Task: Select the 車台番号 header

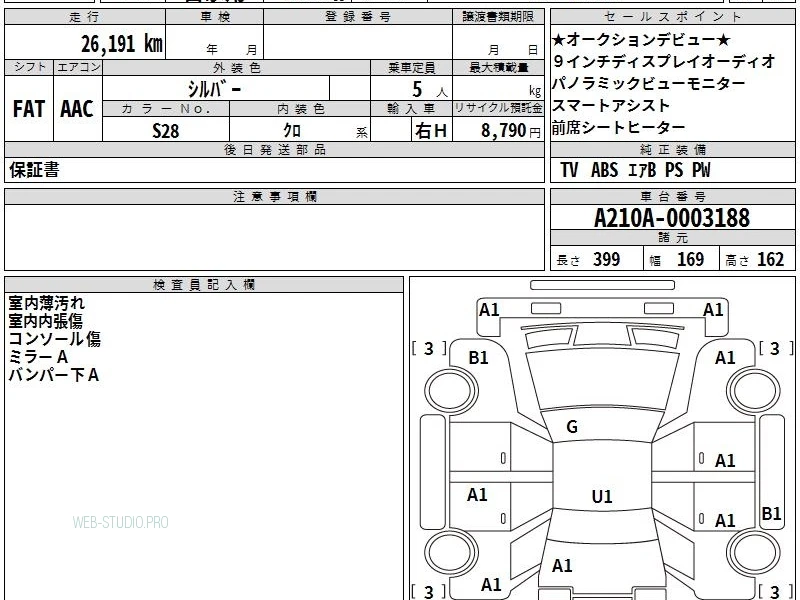Action: point(672,196)
